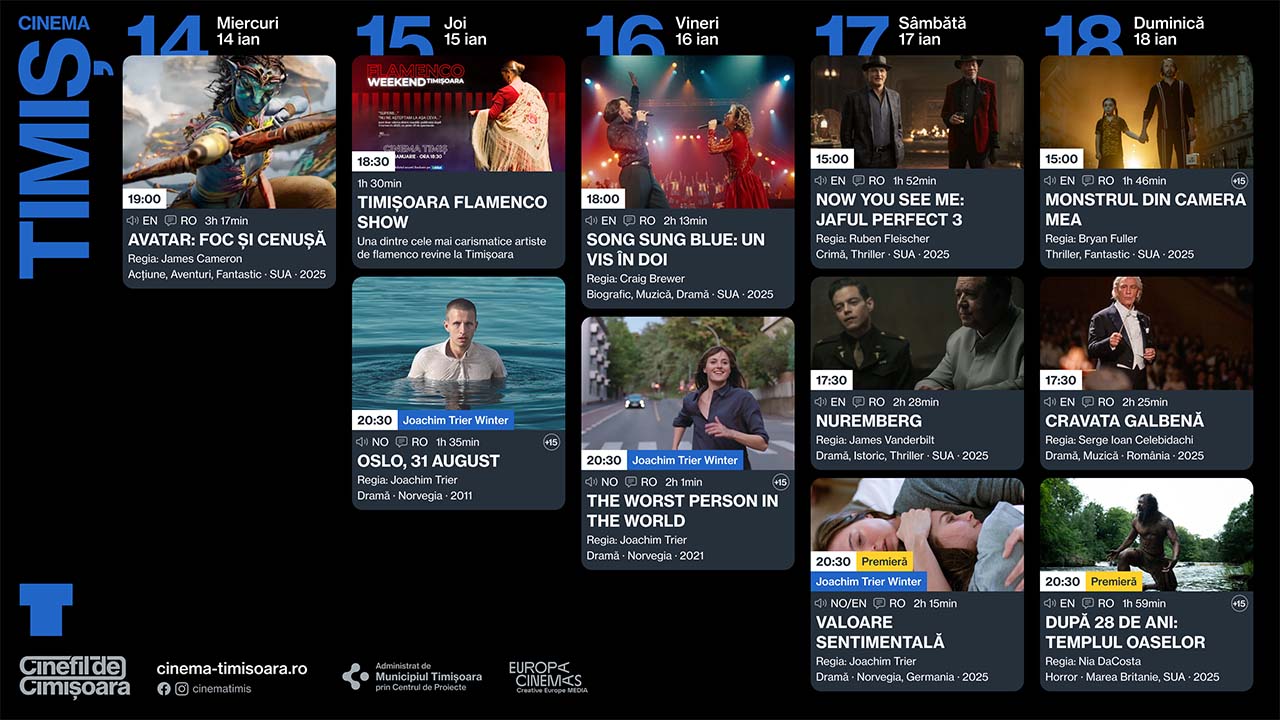Click the 15:00 showtime on Now You See Me
Viewport: 1280px width, 720px height.
[x=832, y=159]
